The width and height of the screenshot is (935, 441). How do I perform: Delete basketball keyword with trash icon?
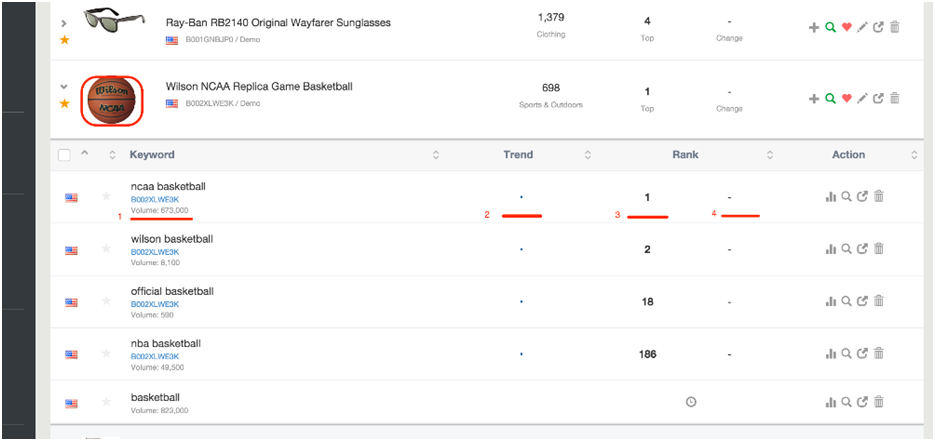click(x=878, y=402)
